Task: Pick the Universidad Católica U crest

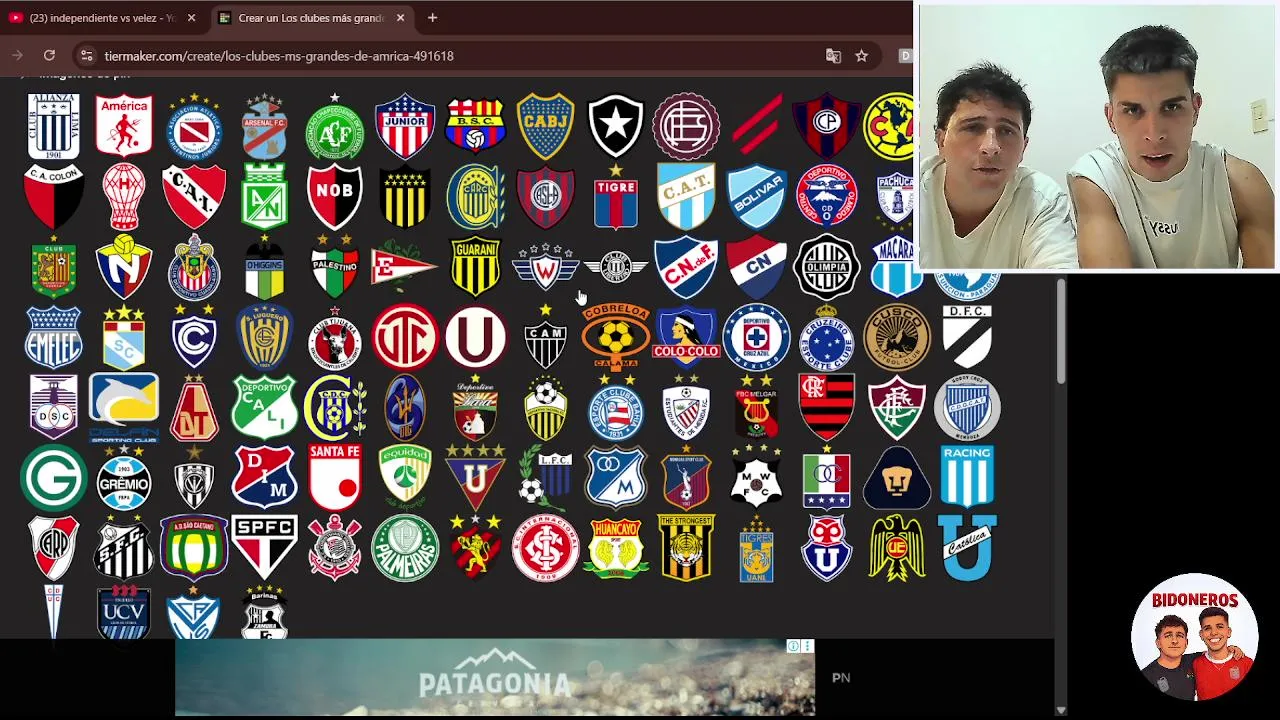Action: [x=968, y=548]
